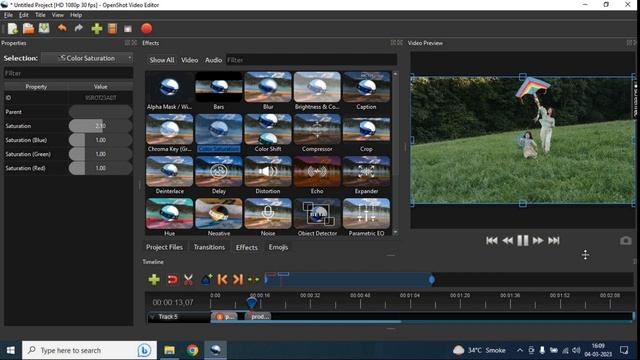This screenshot has height=360, width=640.
Task: Add a marker with the blue marker icon
Action: [x=207, y=279]
